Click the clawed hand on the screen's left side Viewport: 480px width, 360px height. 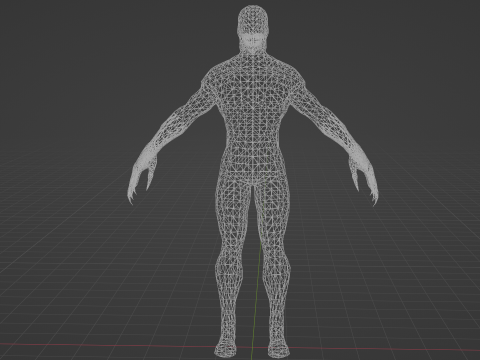(x=141, y=176)
